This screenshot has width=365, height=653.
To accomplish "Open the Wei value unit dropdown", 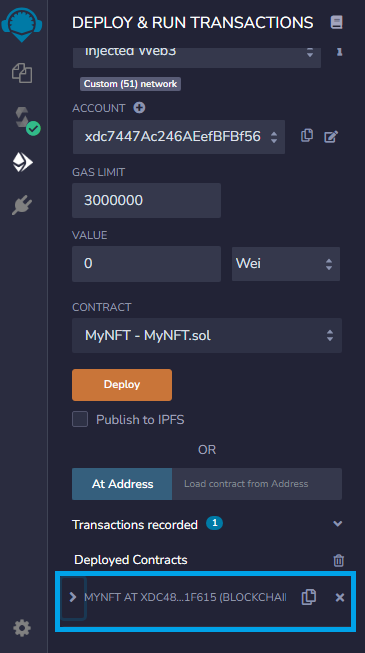I will pos(286,264).
